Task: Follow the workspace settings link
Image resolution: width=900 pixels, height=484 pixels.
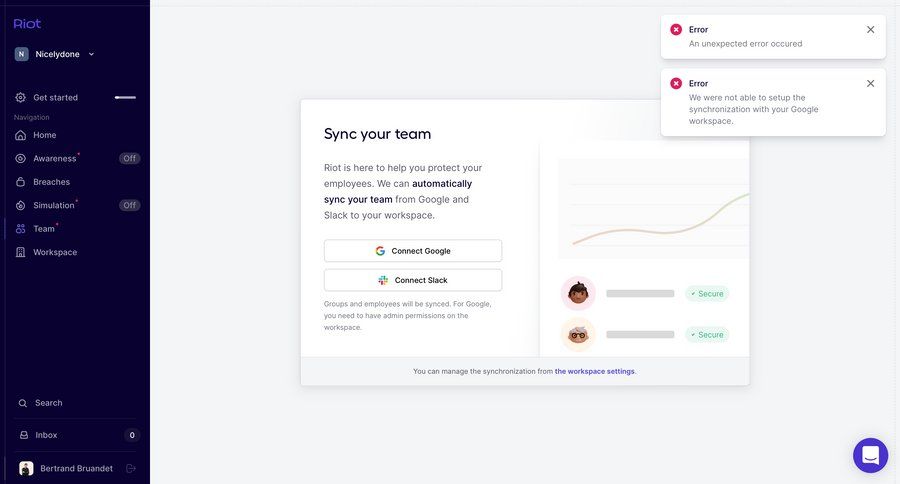Action: coord(594,371)
